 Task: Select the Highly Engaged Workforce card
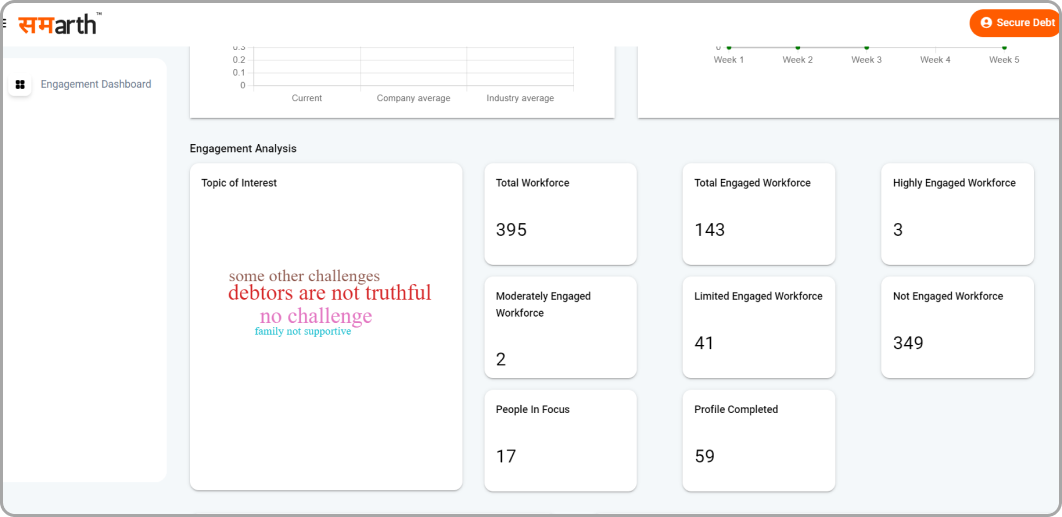coord(957,214)
